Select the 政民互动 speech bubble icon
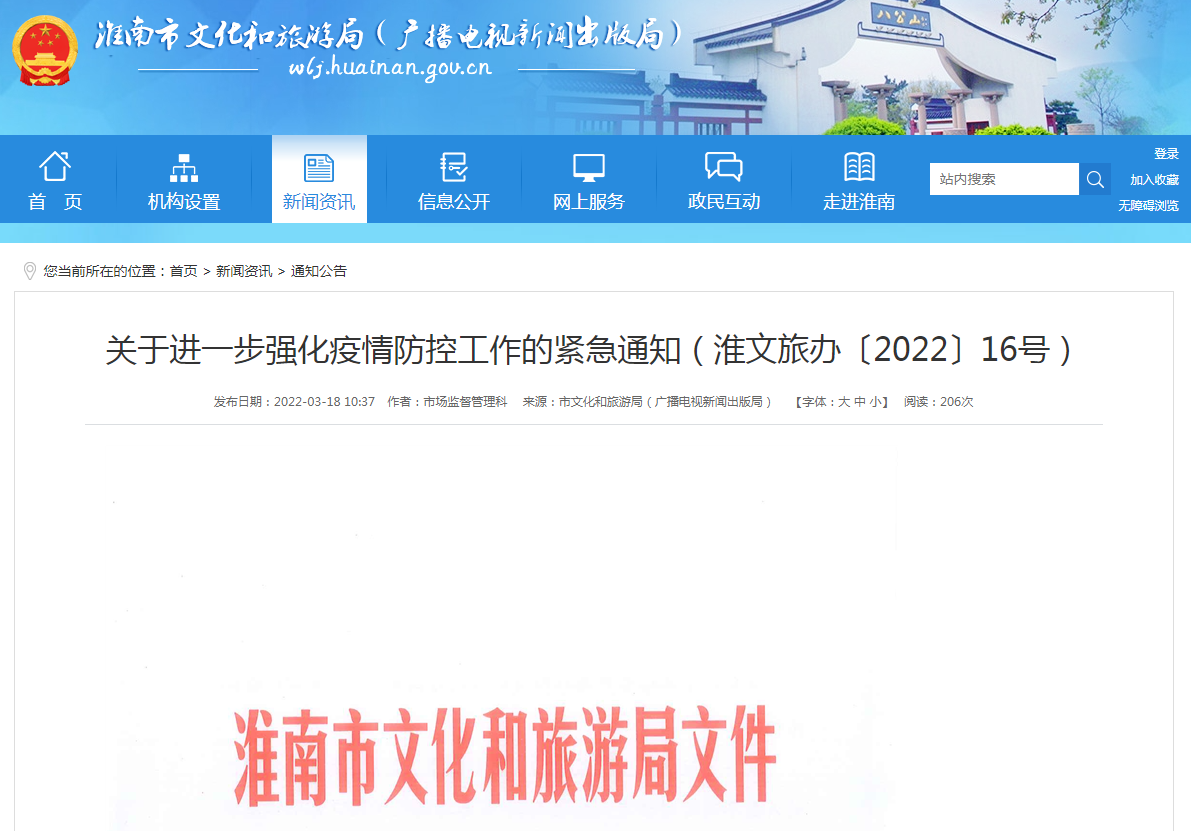This screenshot has width=1191, height=831. 722,165
